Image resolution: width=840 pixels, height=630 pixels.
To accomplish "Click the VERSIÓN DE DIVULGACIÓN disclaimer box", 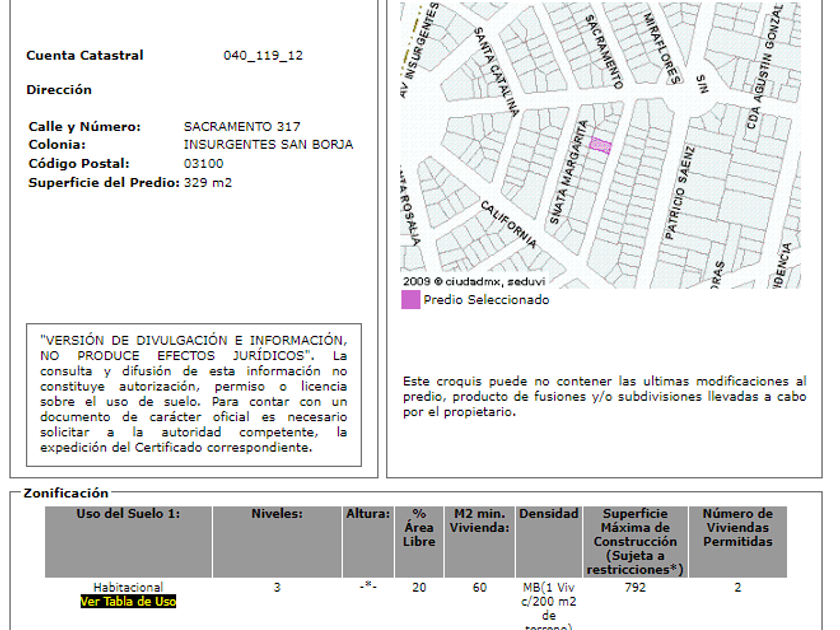I will tap(193, 394).
